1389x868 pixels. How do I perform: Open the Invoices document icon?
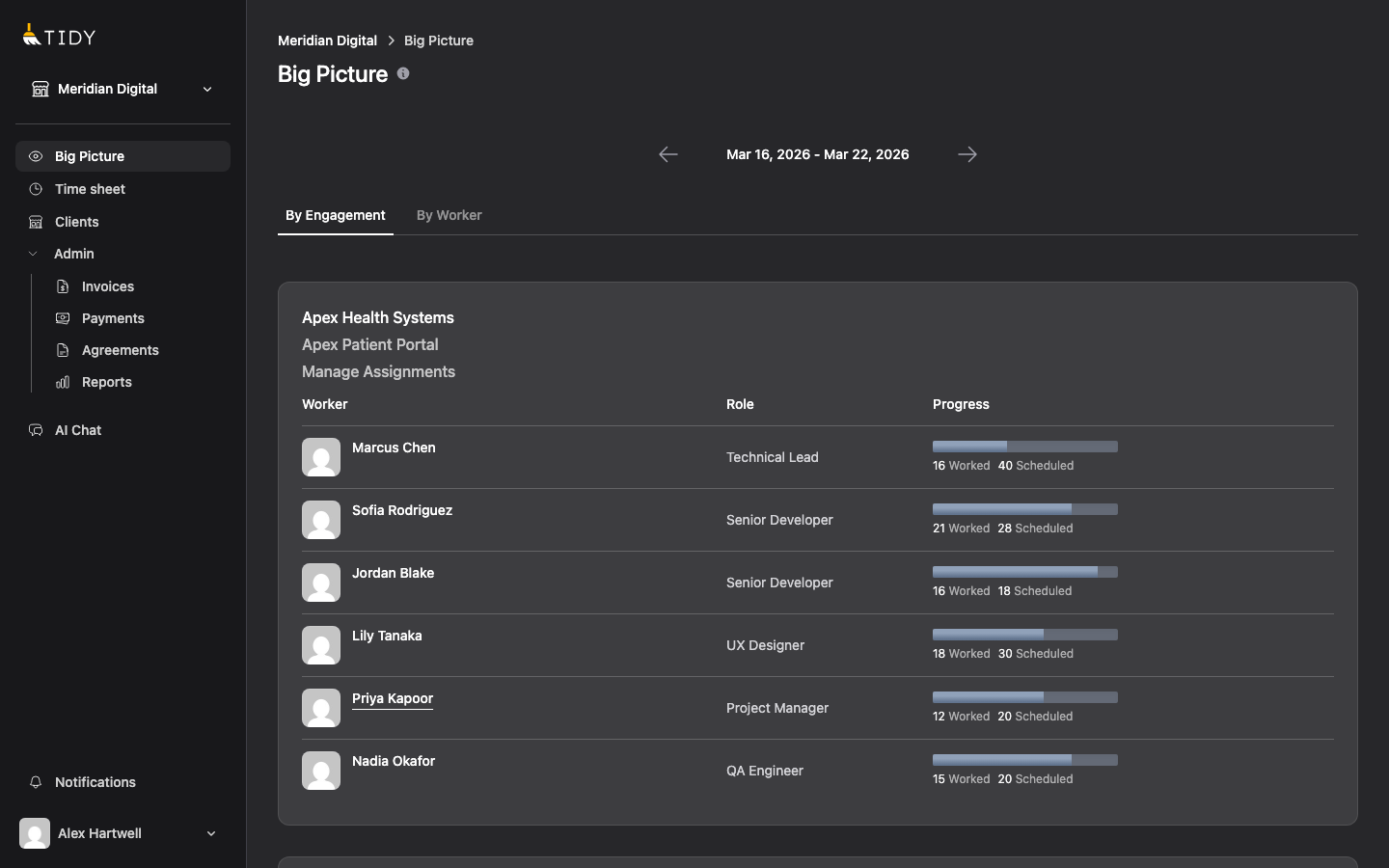pyautogui.click(x=62, y=286)
